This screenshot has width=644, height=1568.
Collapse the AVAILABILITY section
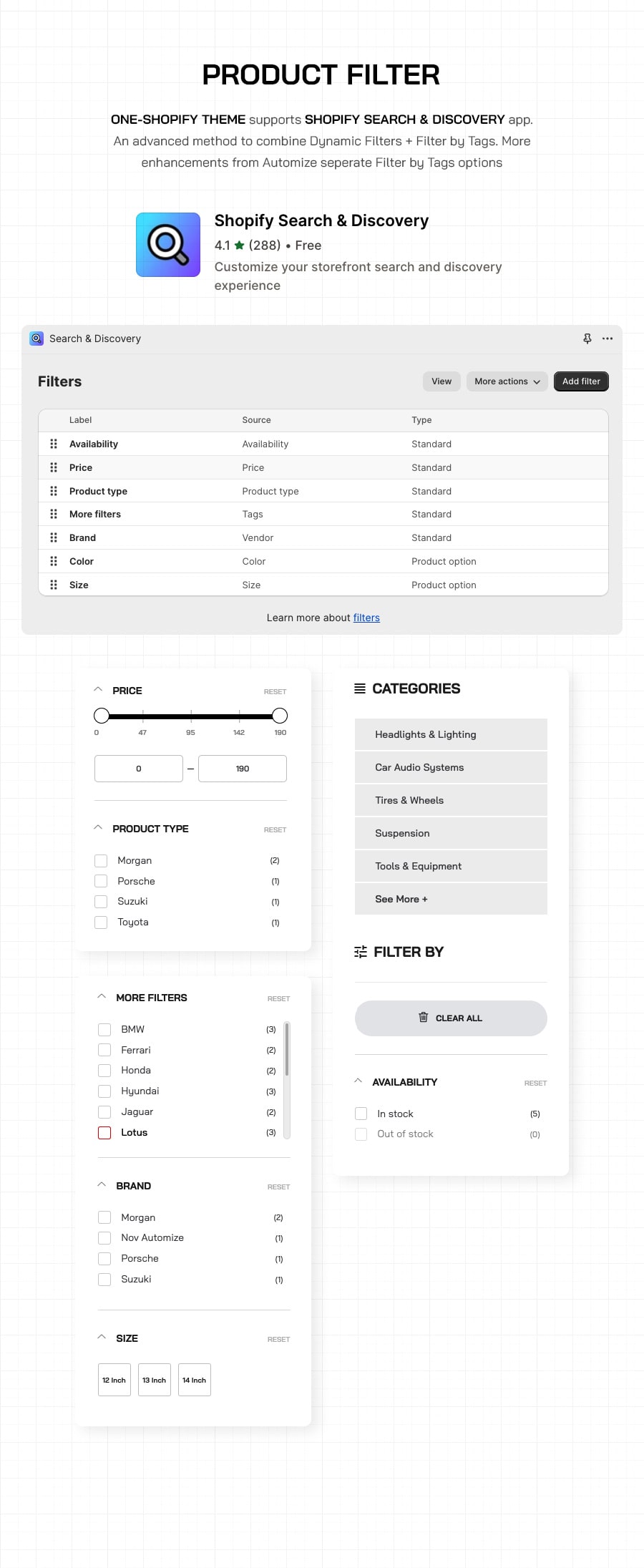[358, 1081]
